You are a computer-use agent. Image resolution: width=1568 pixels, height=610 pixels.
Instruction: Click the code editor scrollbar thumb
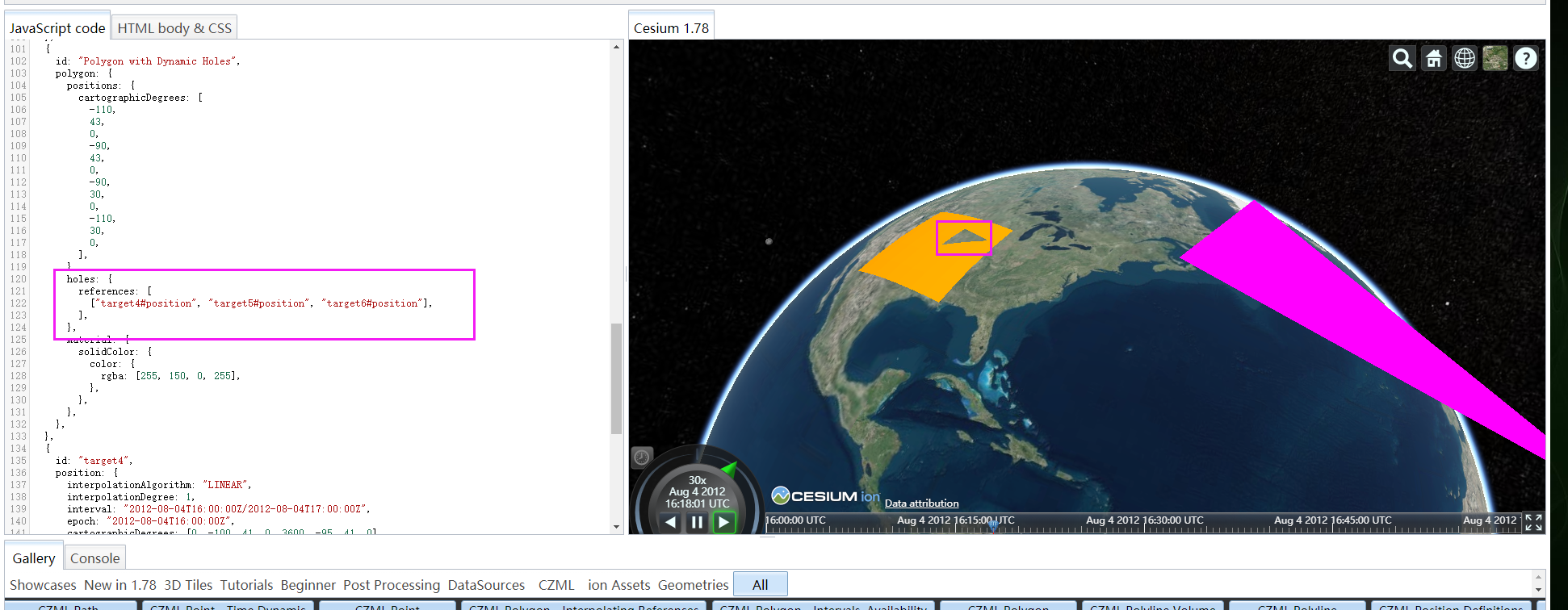pos(617,378)
